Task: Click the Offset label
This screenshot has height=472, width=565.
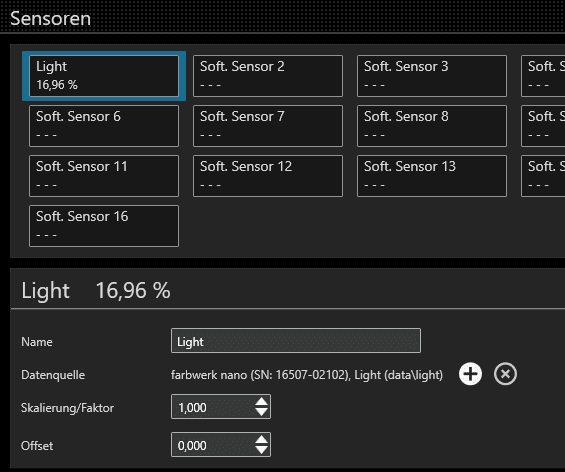Action: pyautogui.click(x=37, y=446)
